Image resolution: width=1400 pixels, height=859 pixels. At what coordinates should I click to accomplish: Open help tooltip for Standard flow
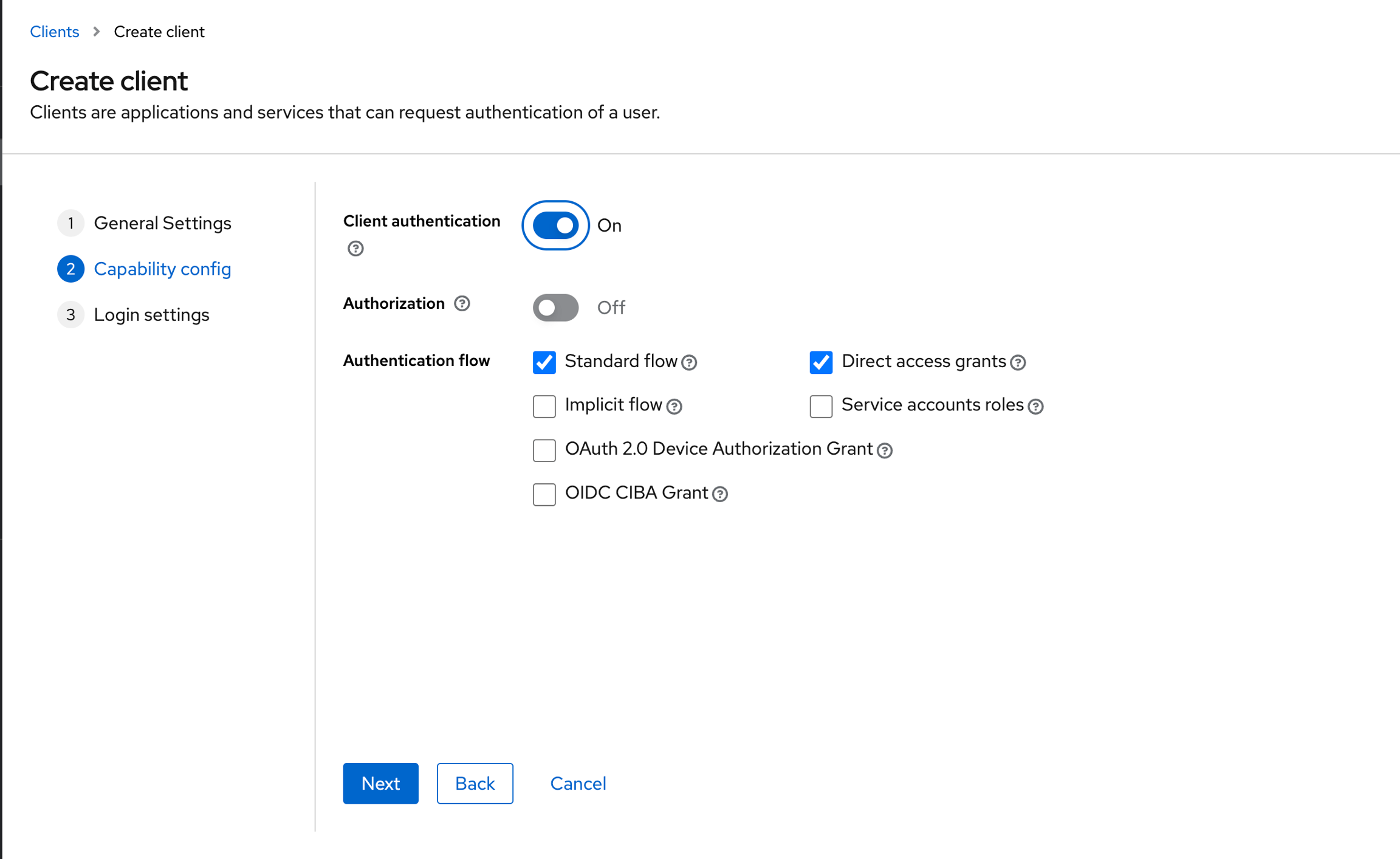pos(690,362)
